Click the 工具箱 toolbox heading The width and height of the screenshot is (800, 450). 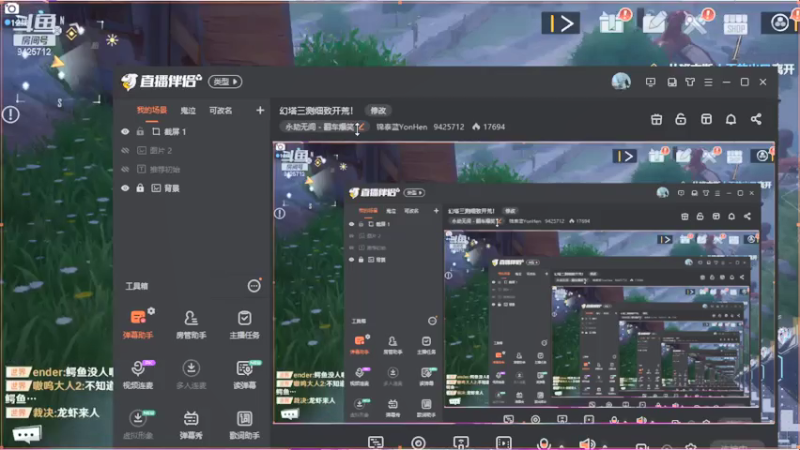click(137, 286)
